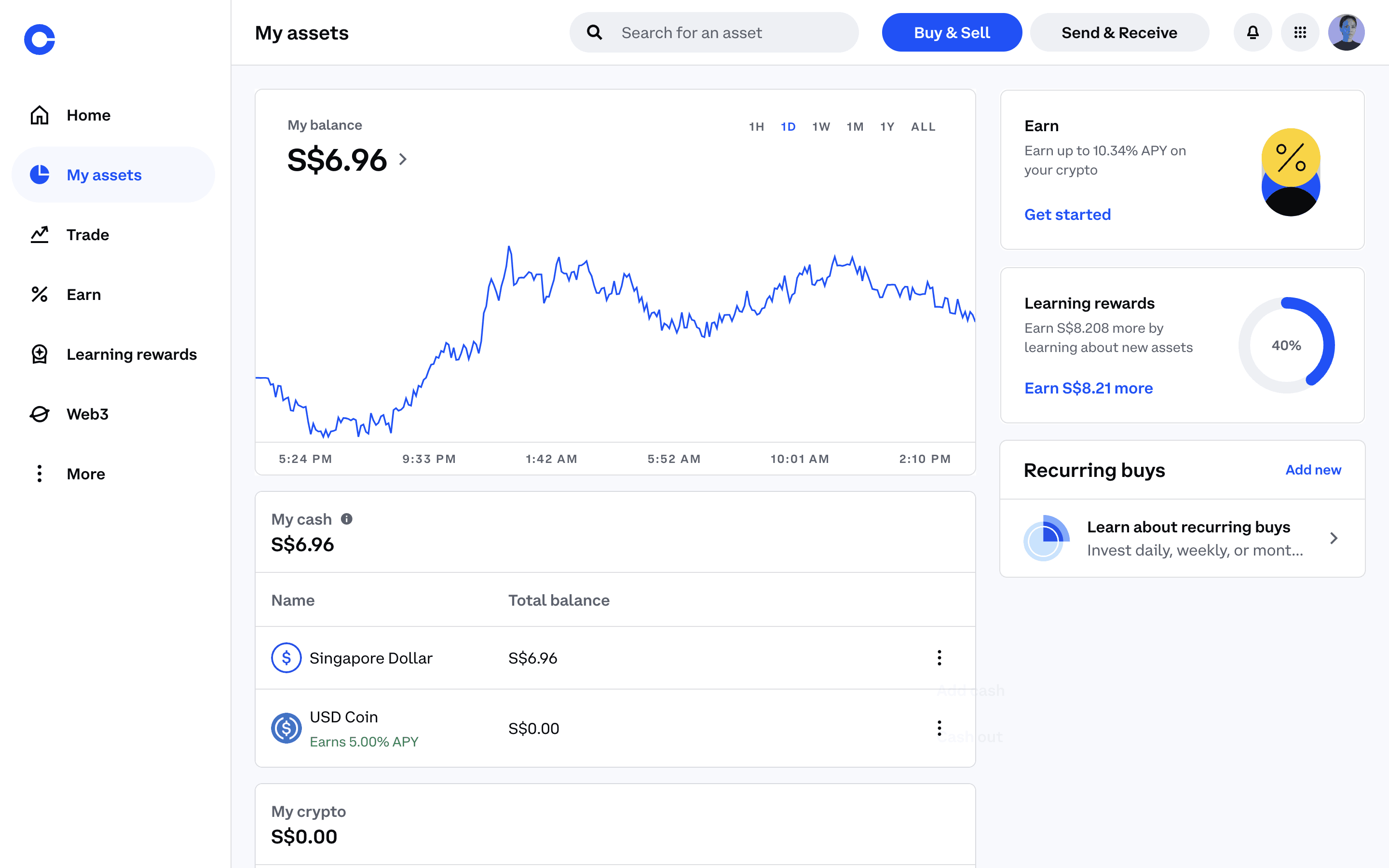Click the Search for an asset field
Screen dimensions: 1389x868
pyautogui.click(x=714, y=33)
